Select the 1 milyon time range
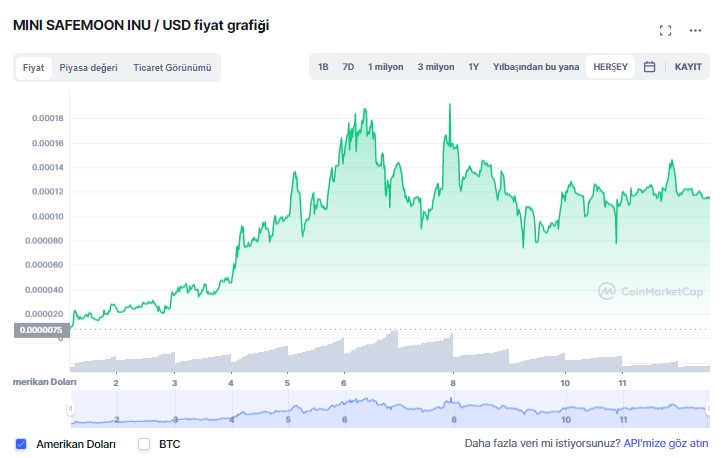The width and height of the screenshot is (726, 458). click(x=385, y=67)
